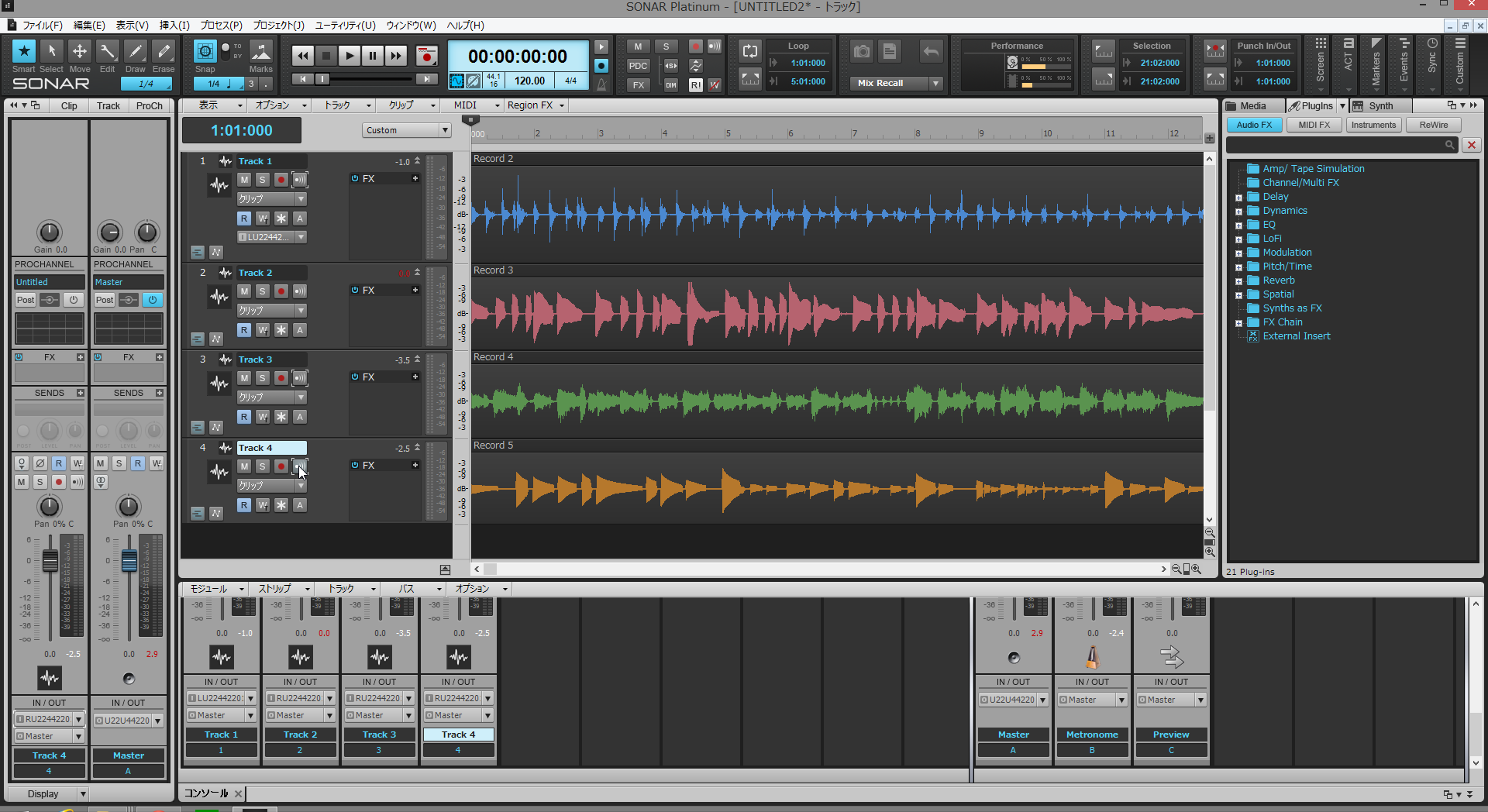This screenshot has height=812, width=1488.
Task: Zoom in timeline horizontally
Action: (1196, 569)
